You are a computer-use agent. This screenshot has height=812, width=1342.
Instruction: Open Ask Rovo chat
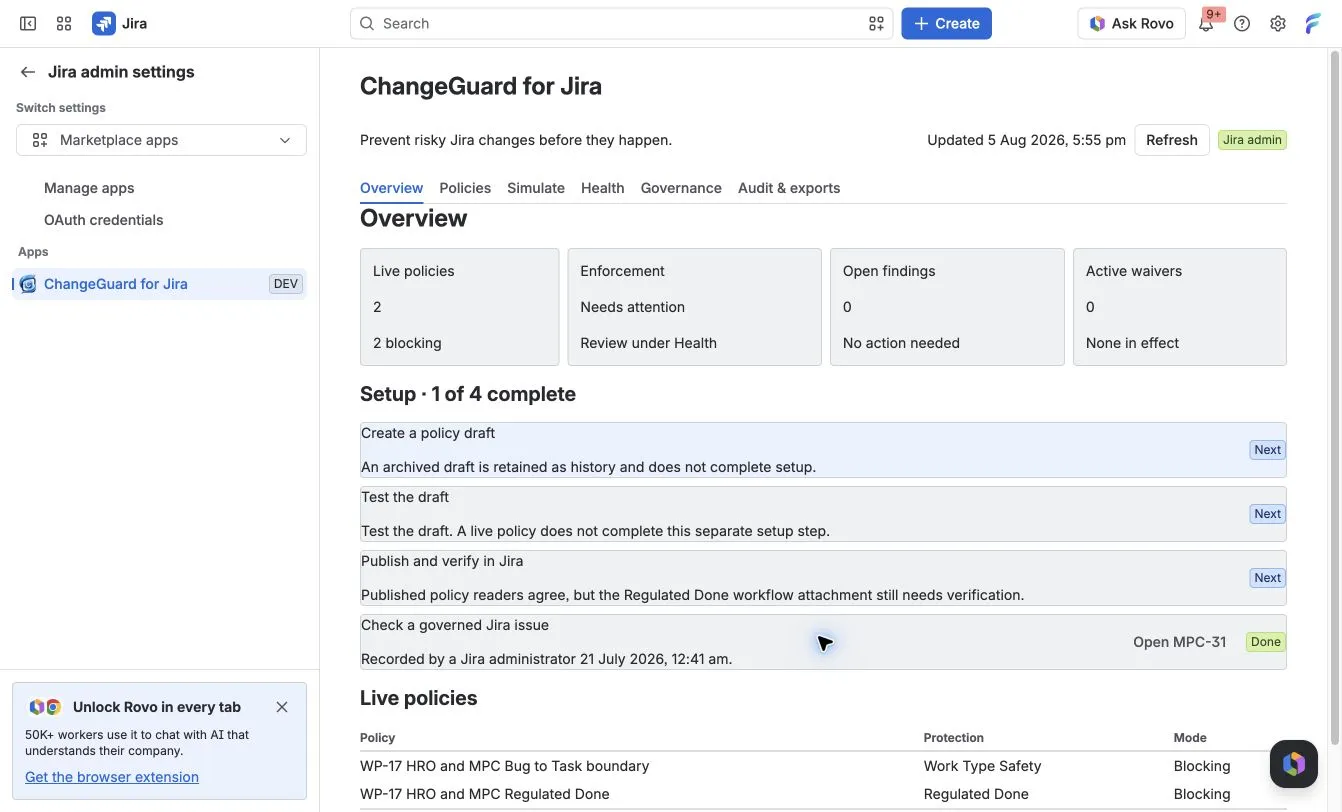(1131, 23)
